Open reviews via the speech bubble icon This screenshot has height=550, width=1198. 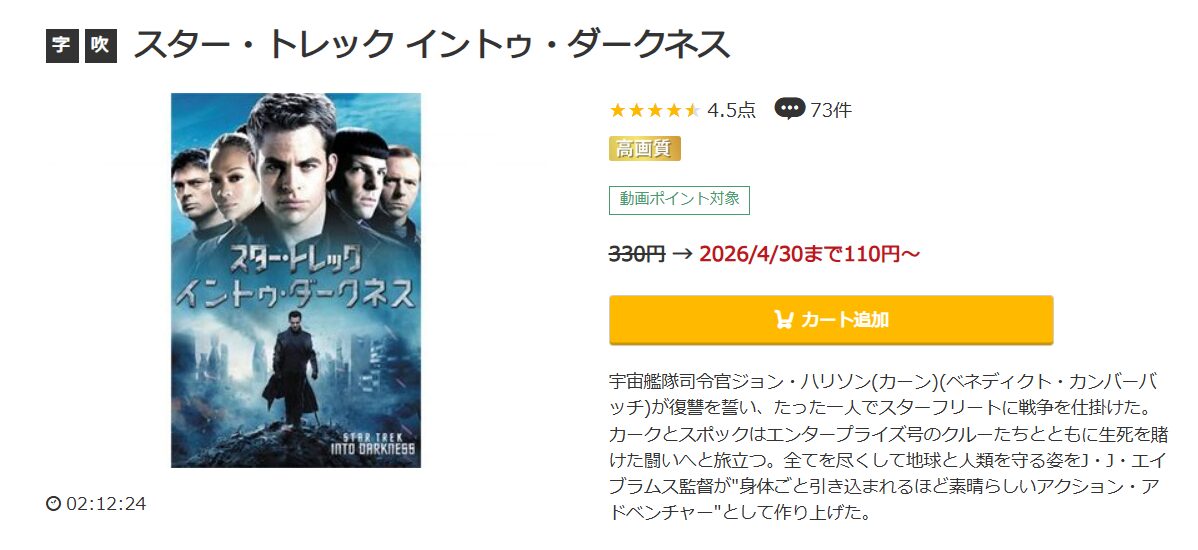[789, 110]
